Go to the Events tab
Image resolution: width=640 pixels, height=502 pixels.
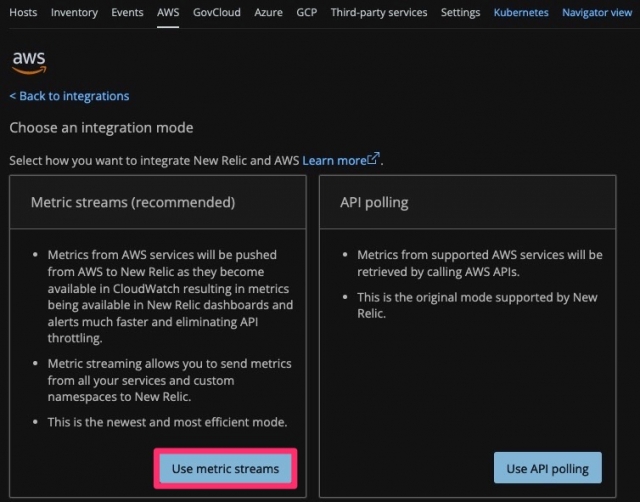tap(127, 13)
